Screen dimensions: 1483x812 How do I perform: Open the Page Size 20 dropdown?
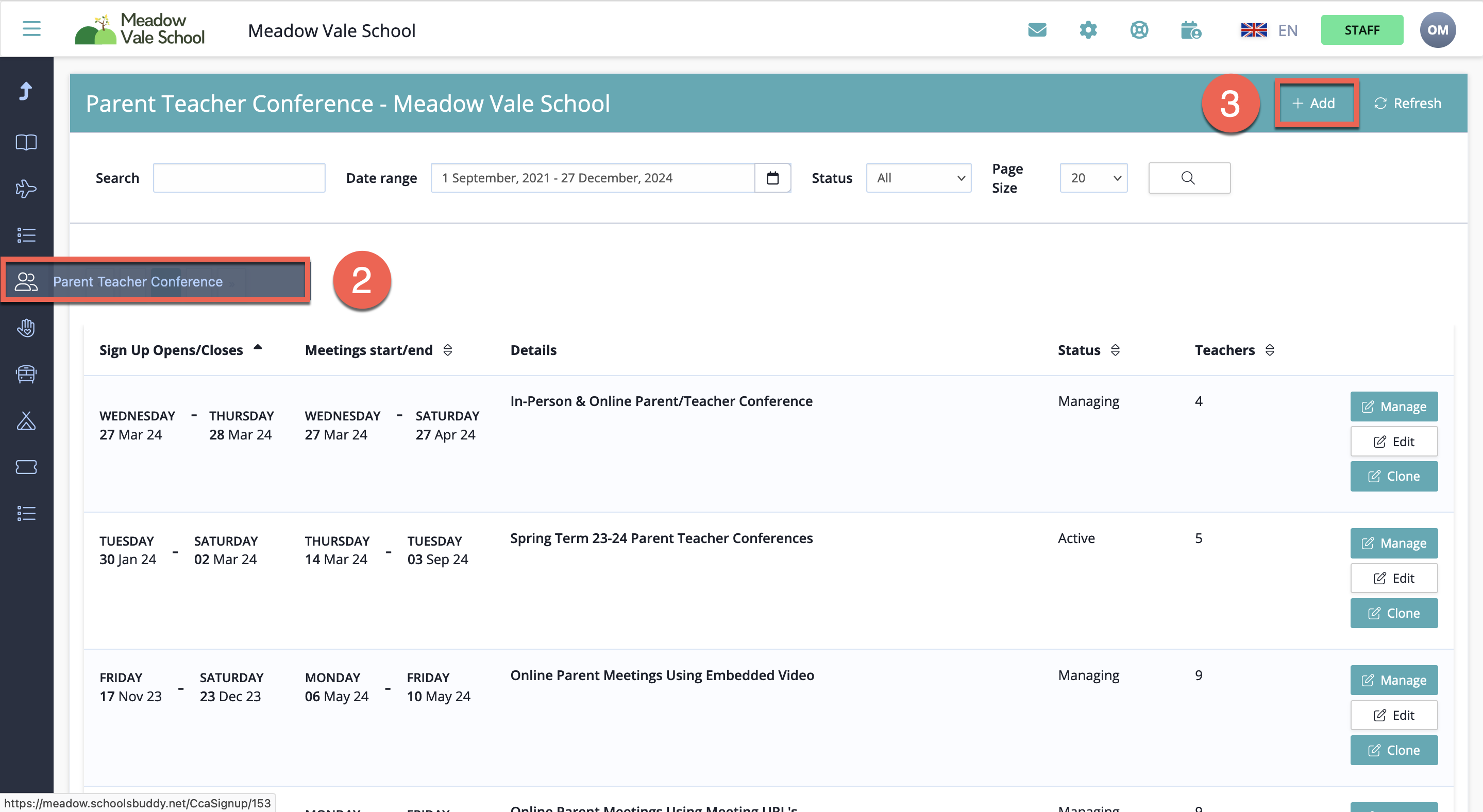point(1093,178)
